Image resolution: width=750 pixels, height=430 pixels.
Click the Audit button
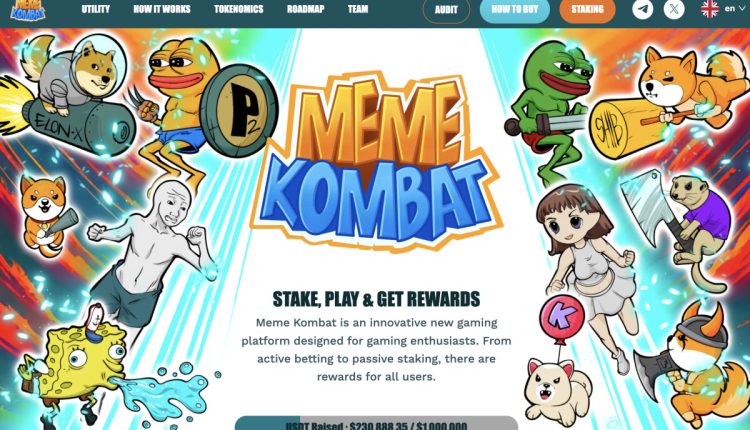tap(446, 10)
